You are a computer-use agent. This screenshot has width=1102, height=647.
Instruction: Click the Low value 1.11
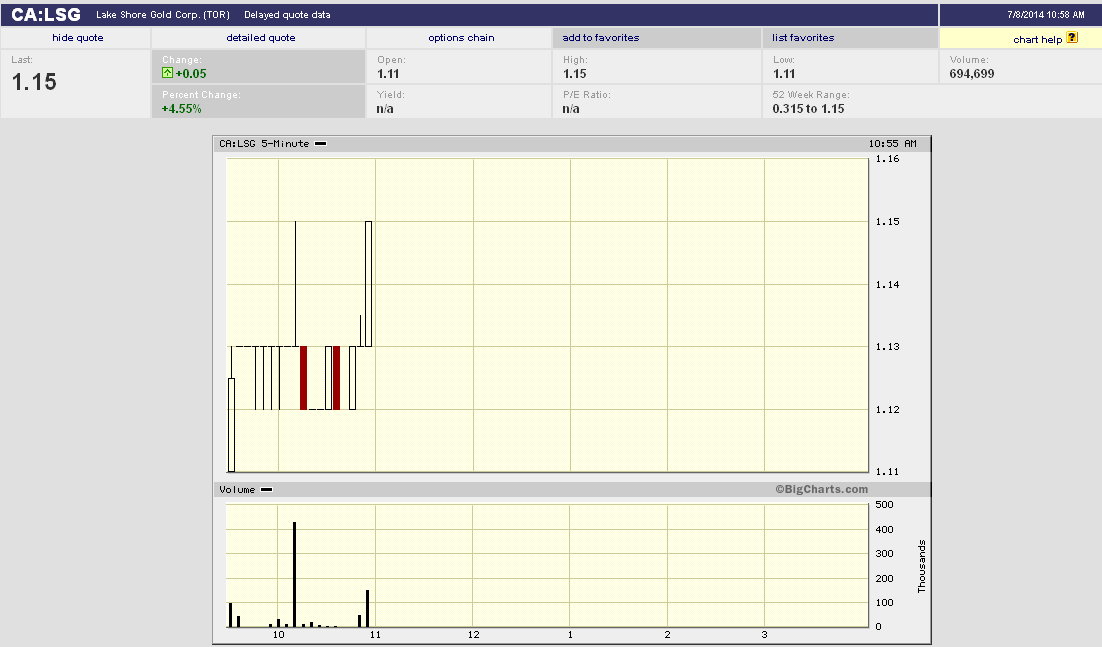(x=784, y=74)
